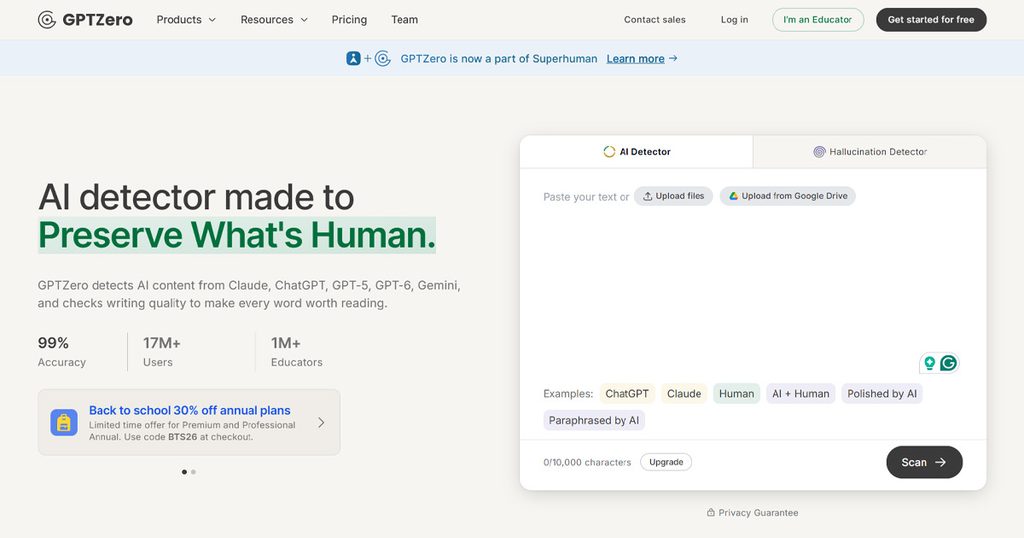Click the Upload files button
This screenshot has height=538, width=1024.
[673, 196]
